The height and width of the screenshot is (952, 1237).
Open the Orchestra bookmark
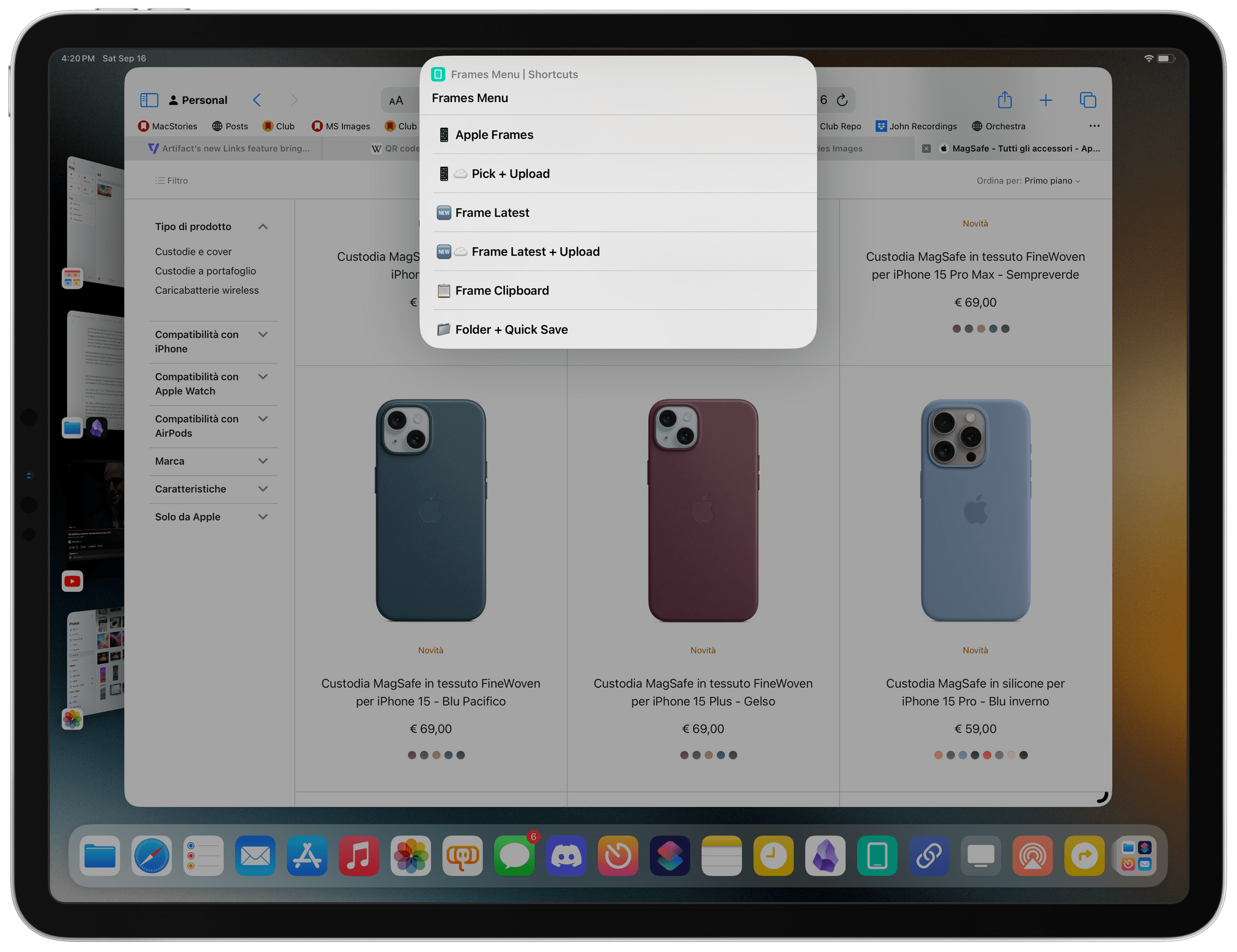pyautogui.click(x=998, y=126)
